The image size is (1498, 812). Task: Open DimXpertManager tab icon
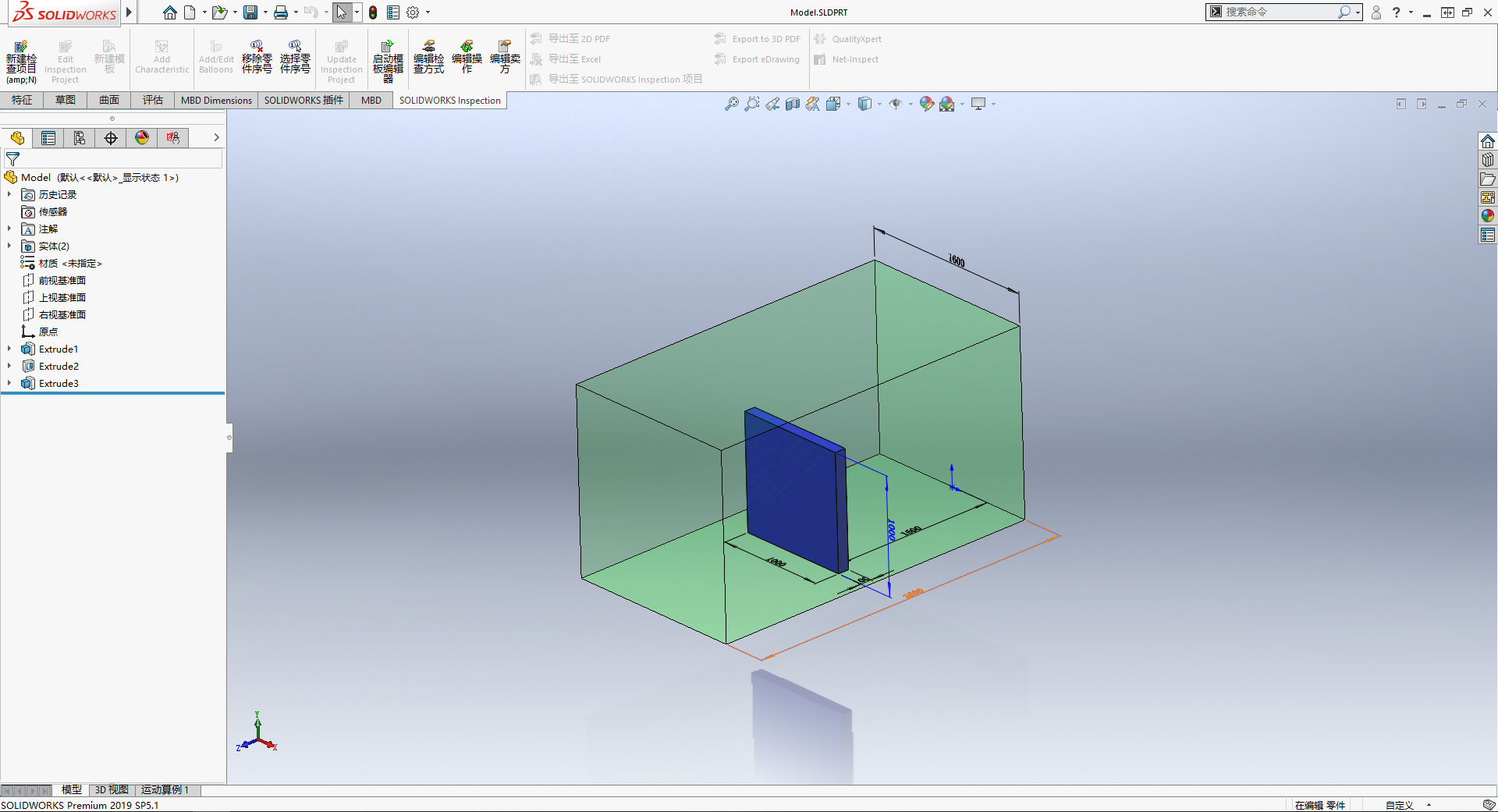tap(111, 138)
